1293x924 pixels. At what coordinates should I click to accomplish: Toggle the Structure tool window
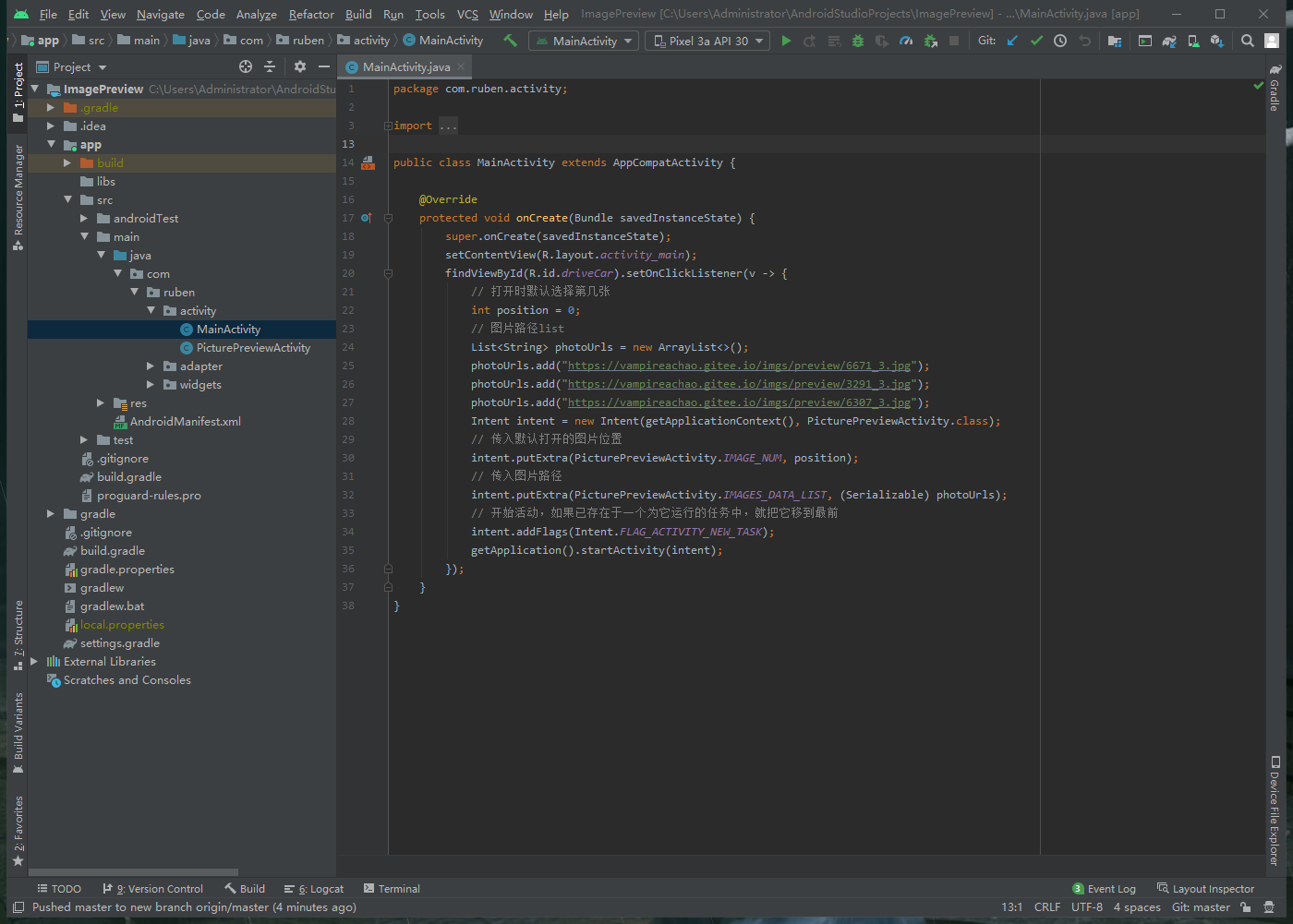tap(18, 634)
